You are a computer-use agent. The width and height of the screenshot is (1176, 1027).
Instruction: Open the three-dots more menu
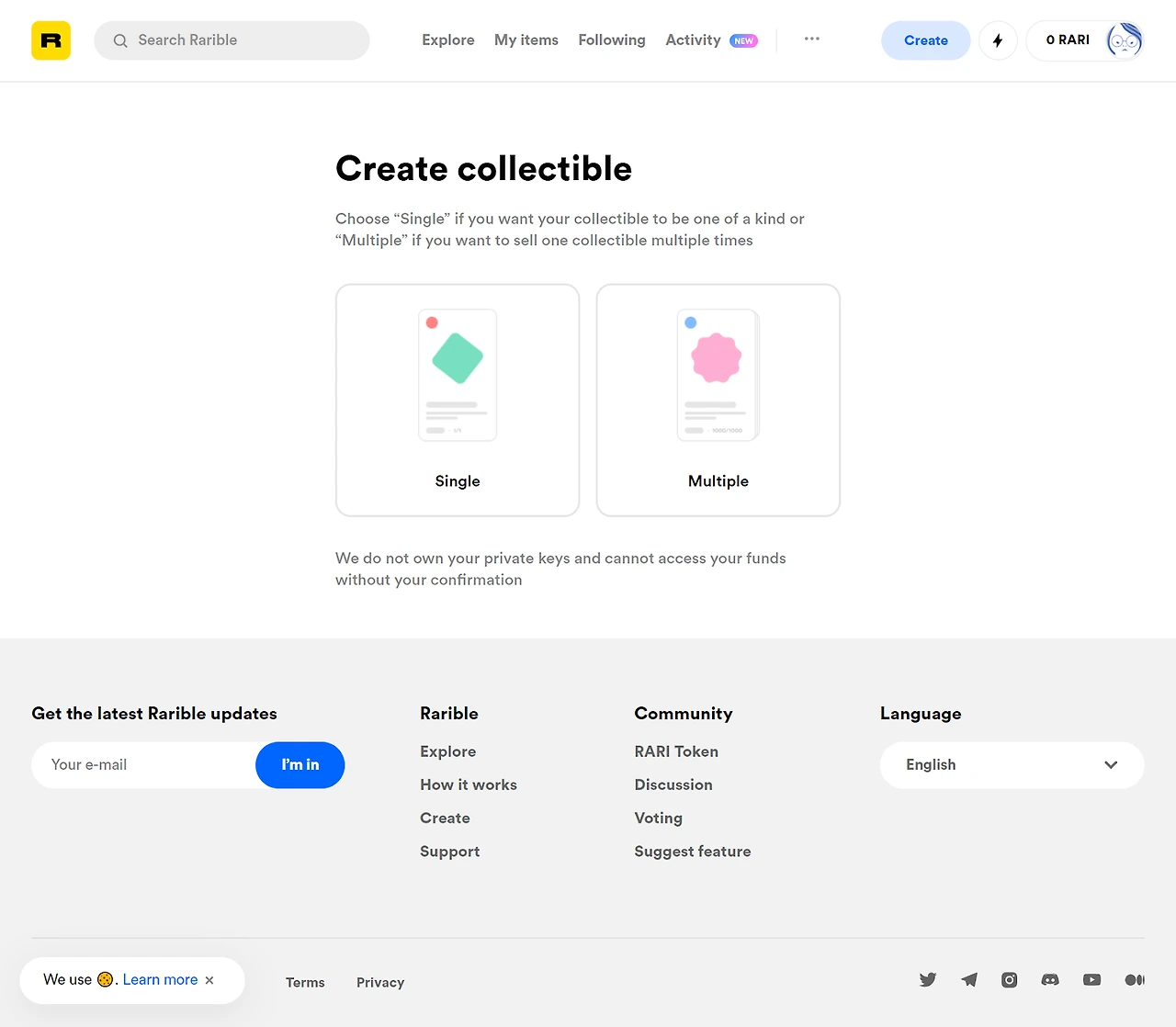(811, 39)
